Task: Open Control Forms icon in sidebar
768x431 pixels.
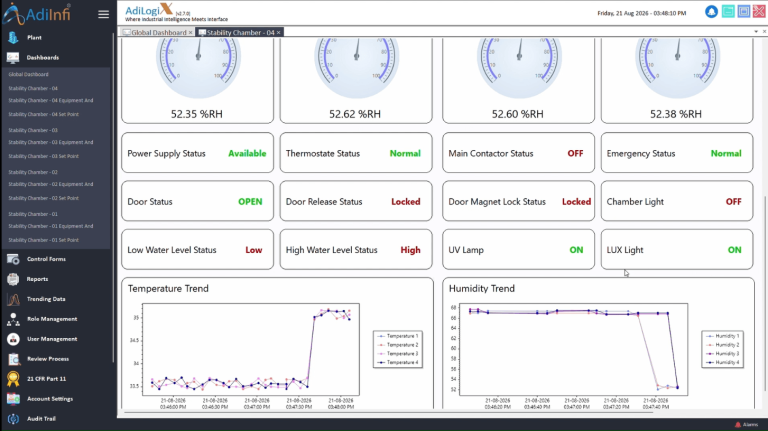Action: (13, 259)
